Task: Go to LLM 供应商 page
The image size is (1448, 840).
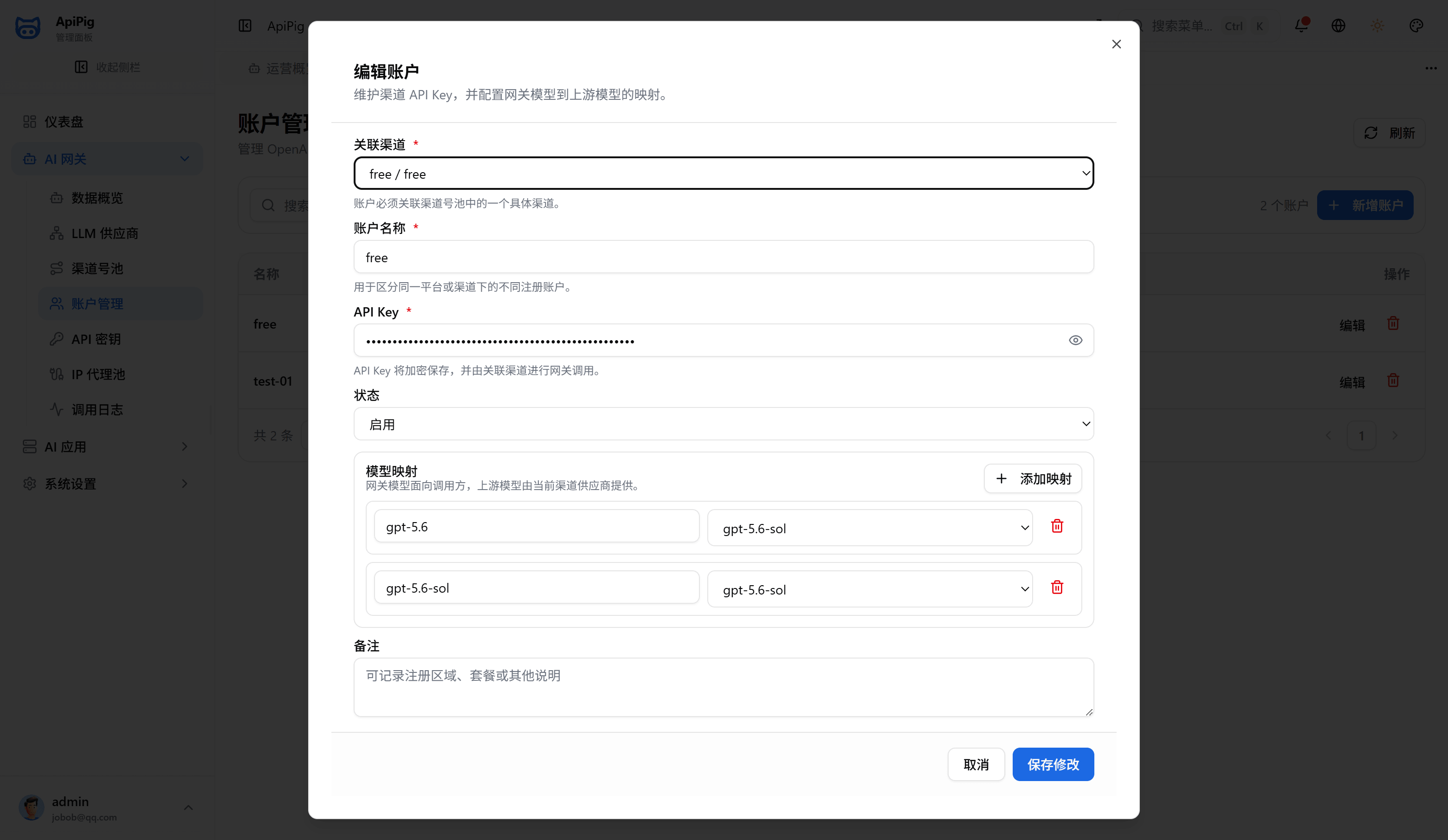Action: (120, 233)
